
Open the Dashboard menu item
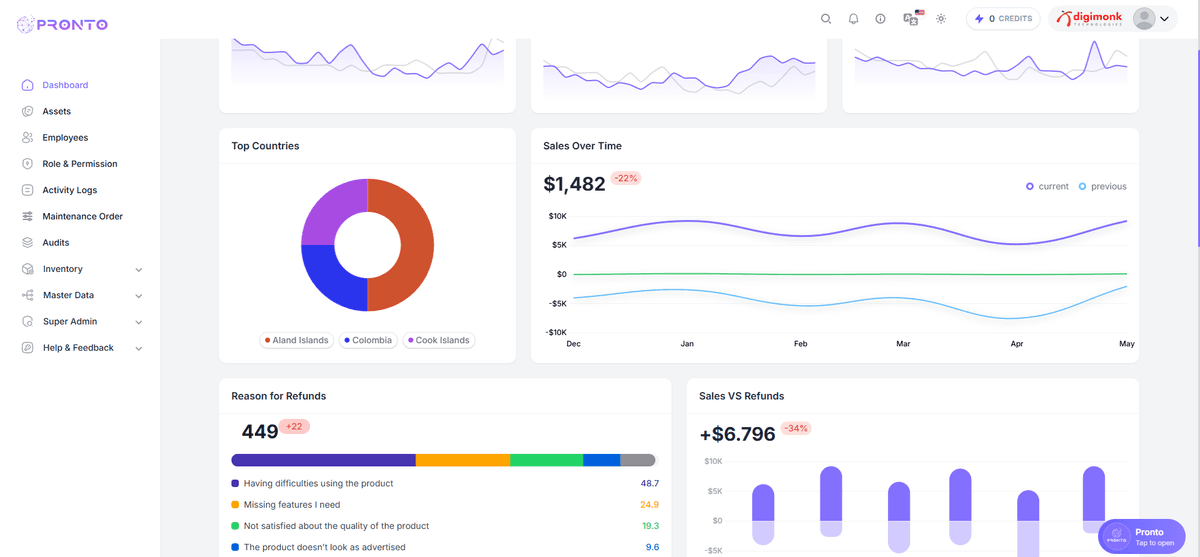click(x=65, y=85)
